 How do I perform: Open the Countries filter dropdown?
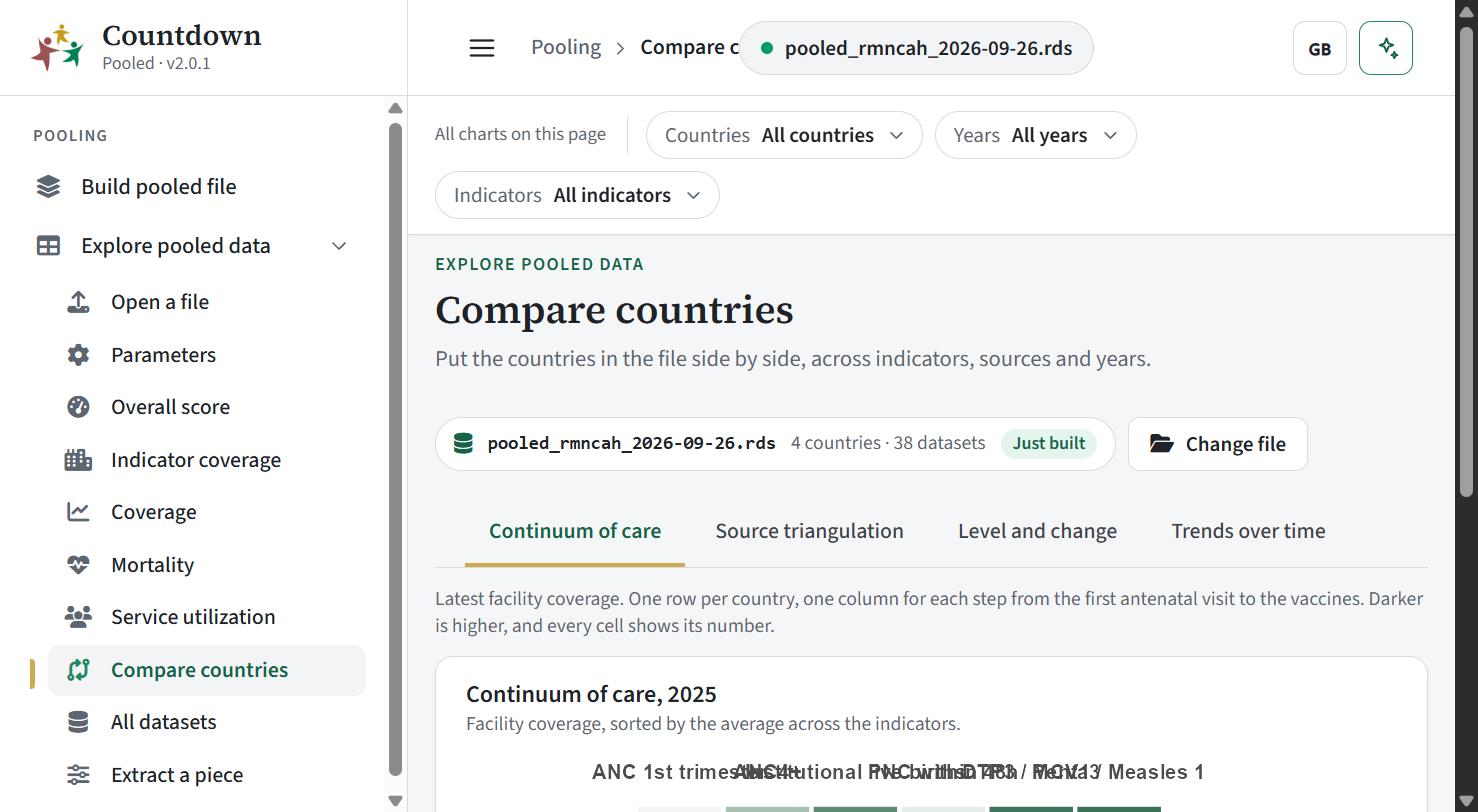pos(784,135)
